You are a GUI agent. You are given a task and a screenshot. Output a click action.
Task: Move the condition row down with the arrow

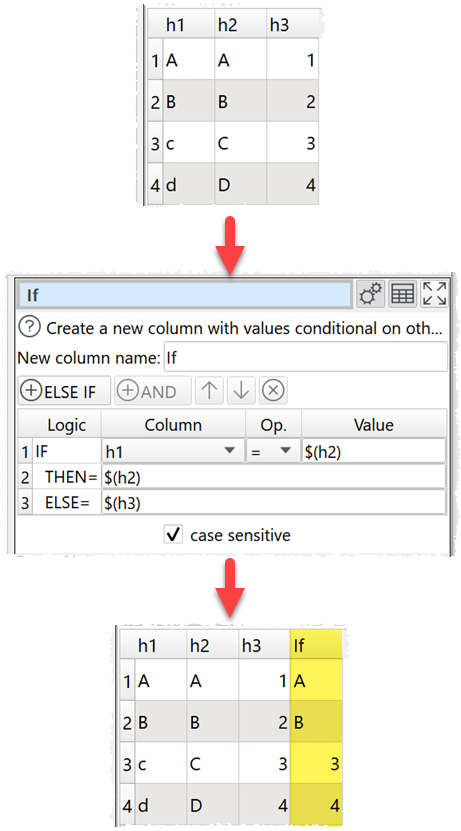click(241, 391)
